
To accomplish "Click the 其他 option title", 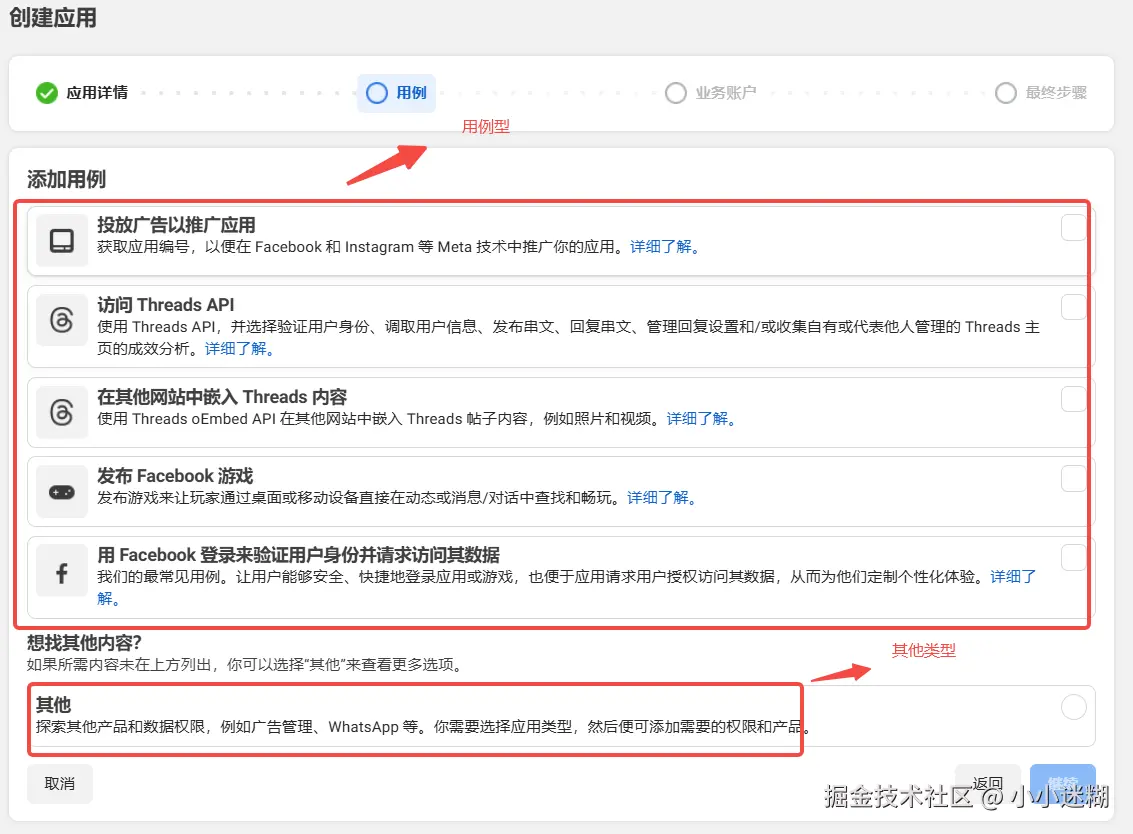I will coord(53,705).
